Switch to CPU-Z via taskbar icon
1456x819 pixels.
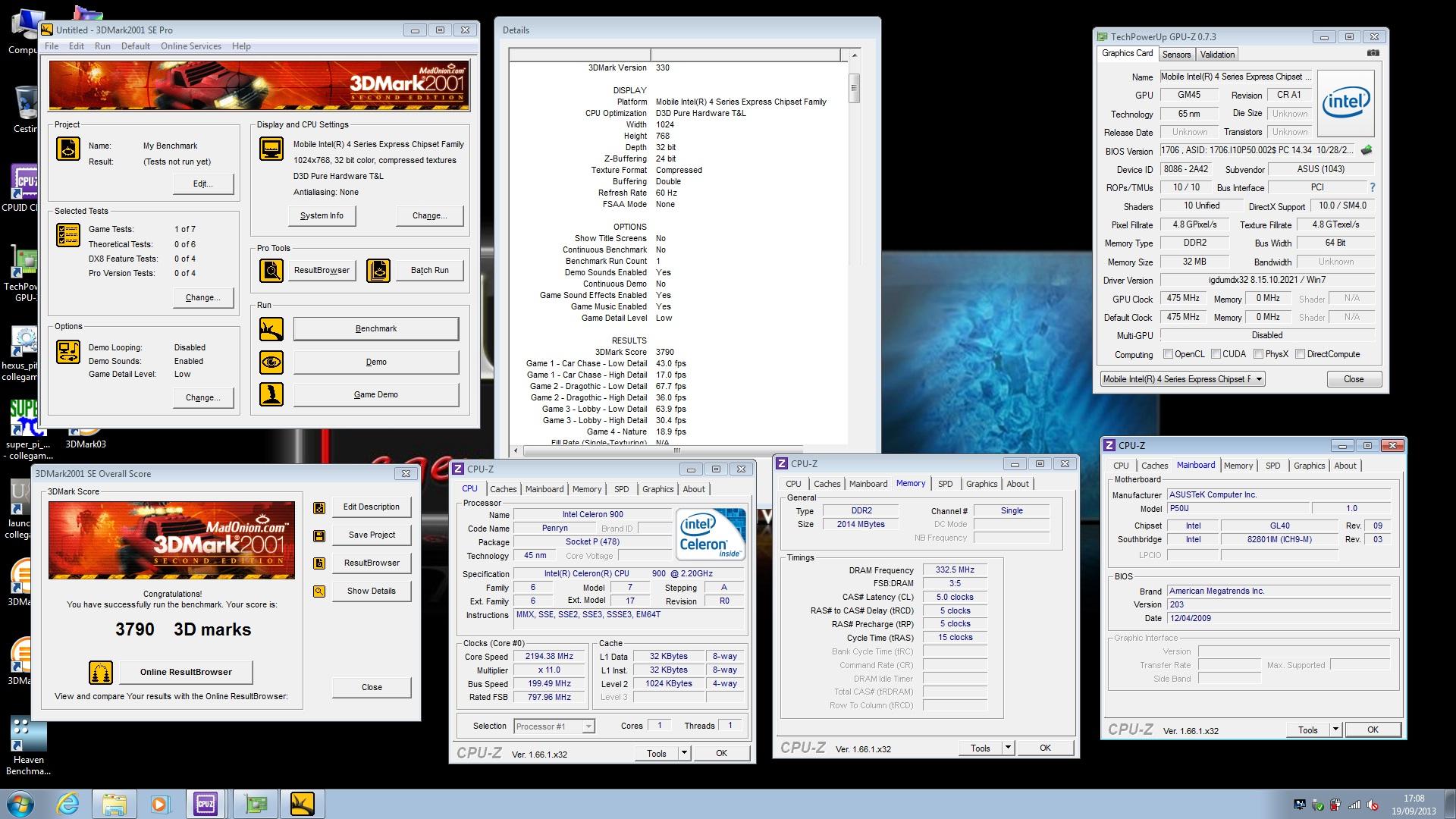pyautogui.click(x=206, y=803)
